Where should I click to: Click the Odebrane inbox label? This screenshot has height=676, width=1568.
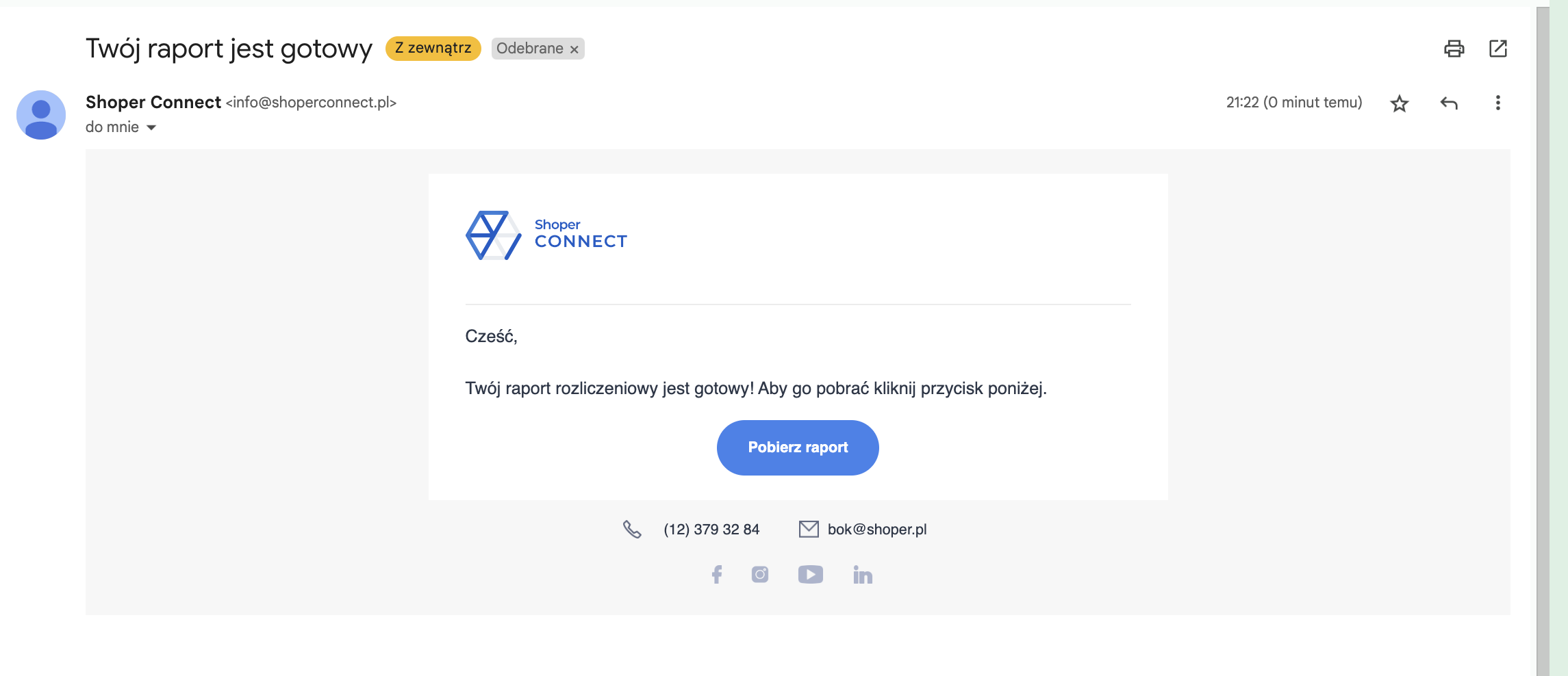(x=529, y=49)
